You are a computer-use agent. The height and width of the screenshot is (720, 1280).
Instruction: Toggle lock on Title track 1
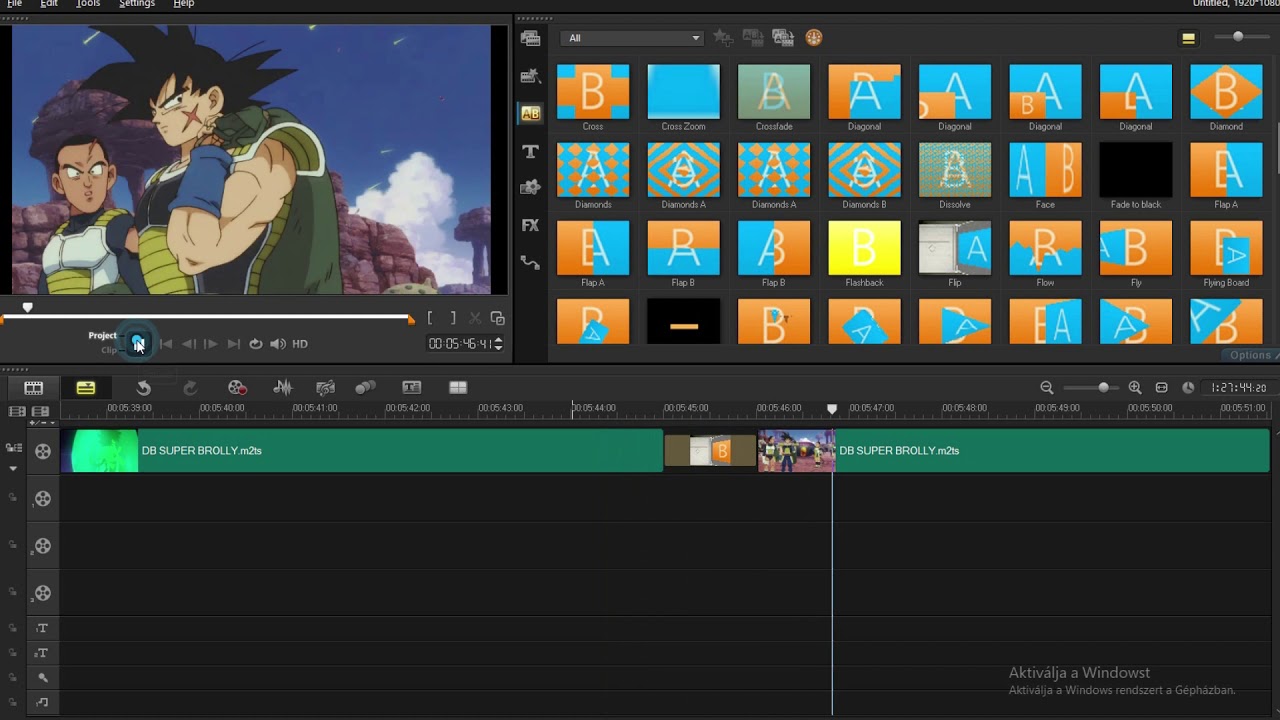[x=13, y=628]
